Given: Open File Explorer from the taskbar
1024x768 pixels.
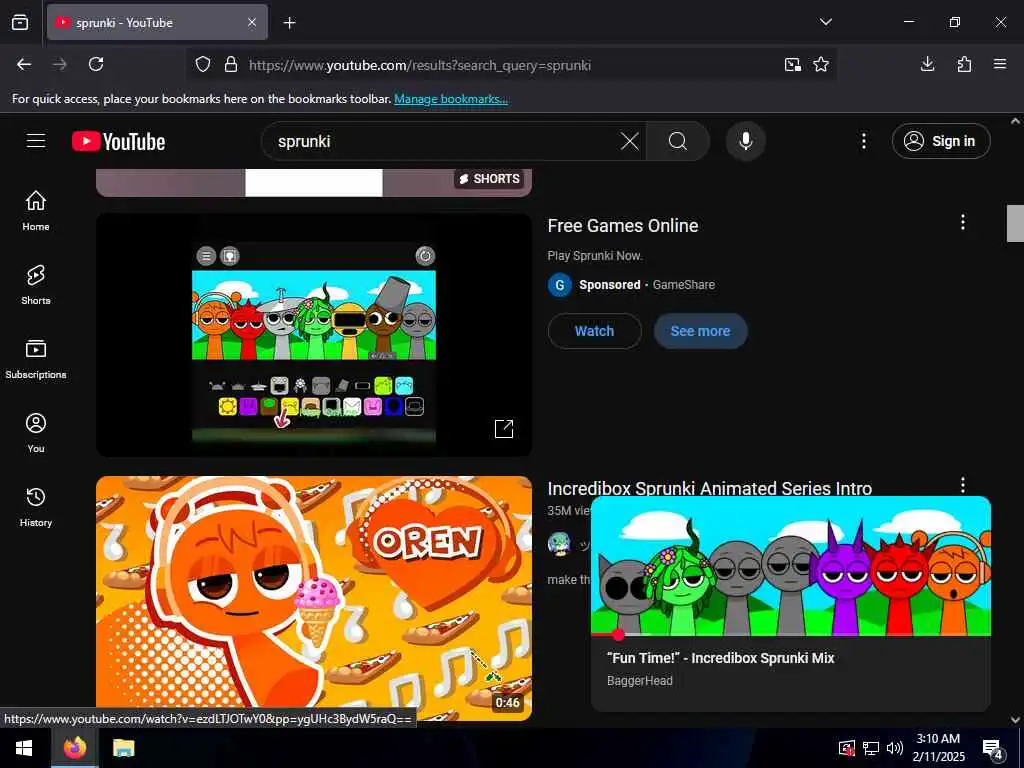Looking at the screenshot, I should [x=123, y=748].
